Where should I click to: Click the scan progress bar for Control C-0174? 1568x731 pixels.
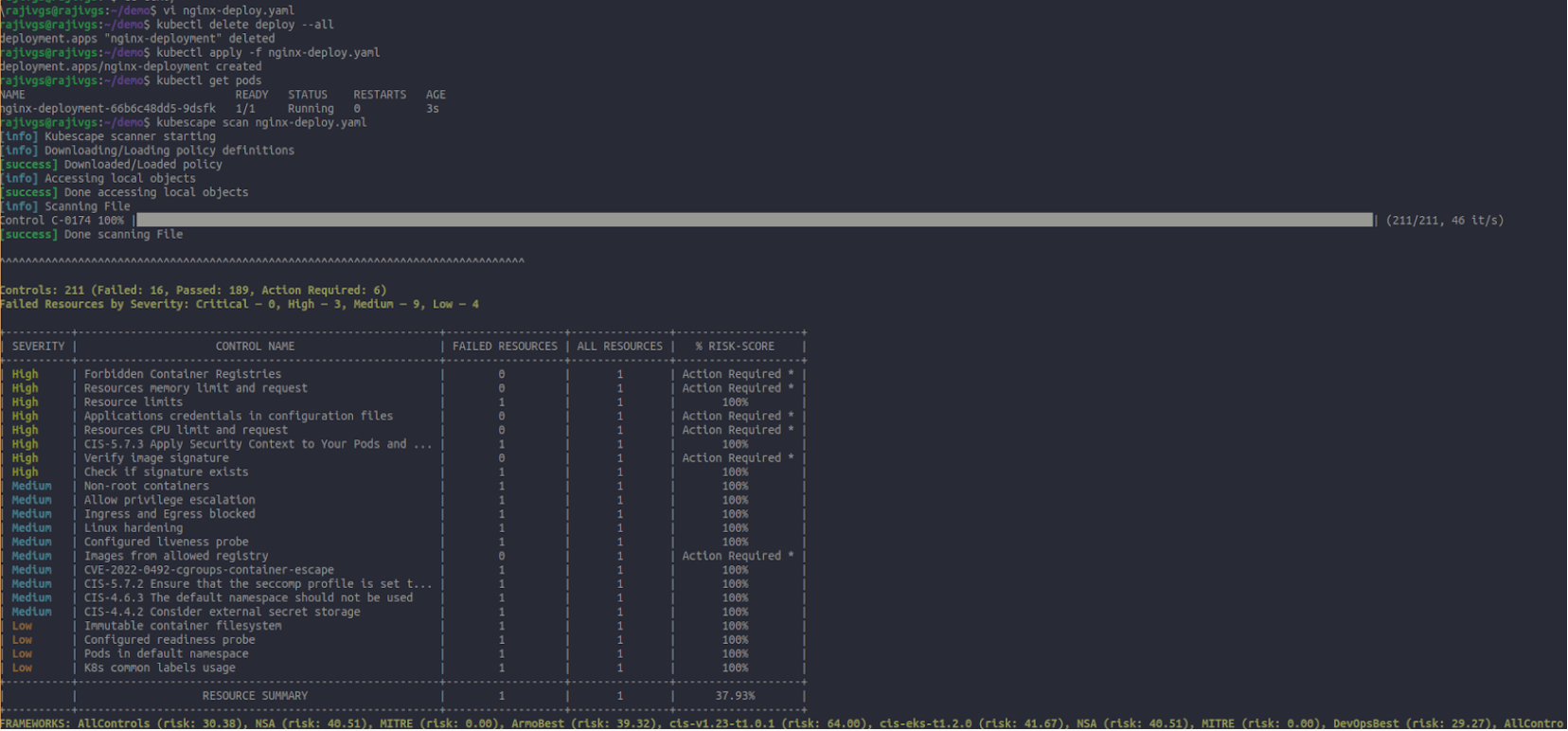point(755,220)
